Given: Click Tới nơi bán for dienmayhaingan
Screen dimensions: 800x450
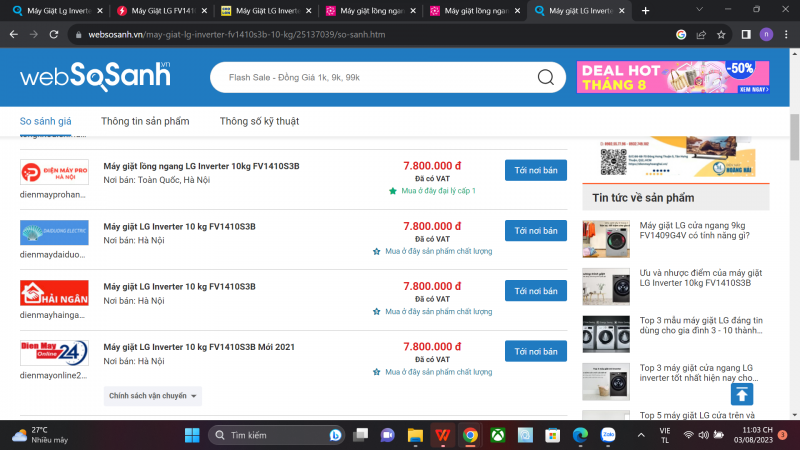Looking at the screenshot, I should coord(536,291).
